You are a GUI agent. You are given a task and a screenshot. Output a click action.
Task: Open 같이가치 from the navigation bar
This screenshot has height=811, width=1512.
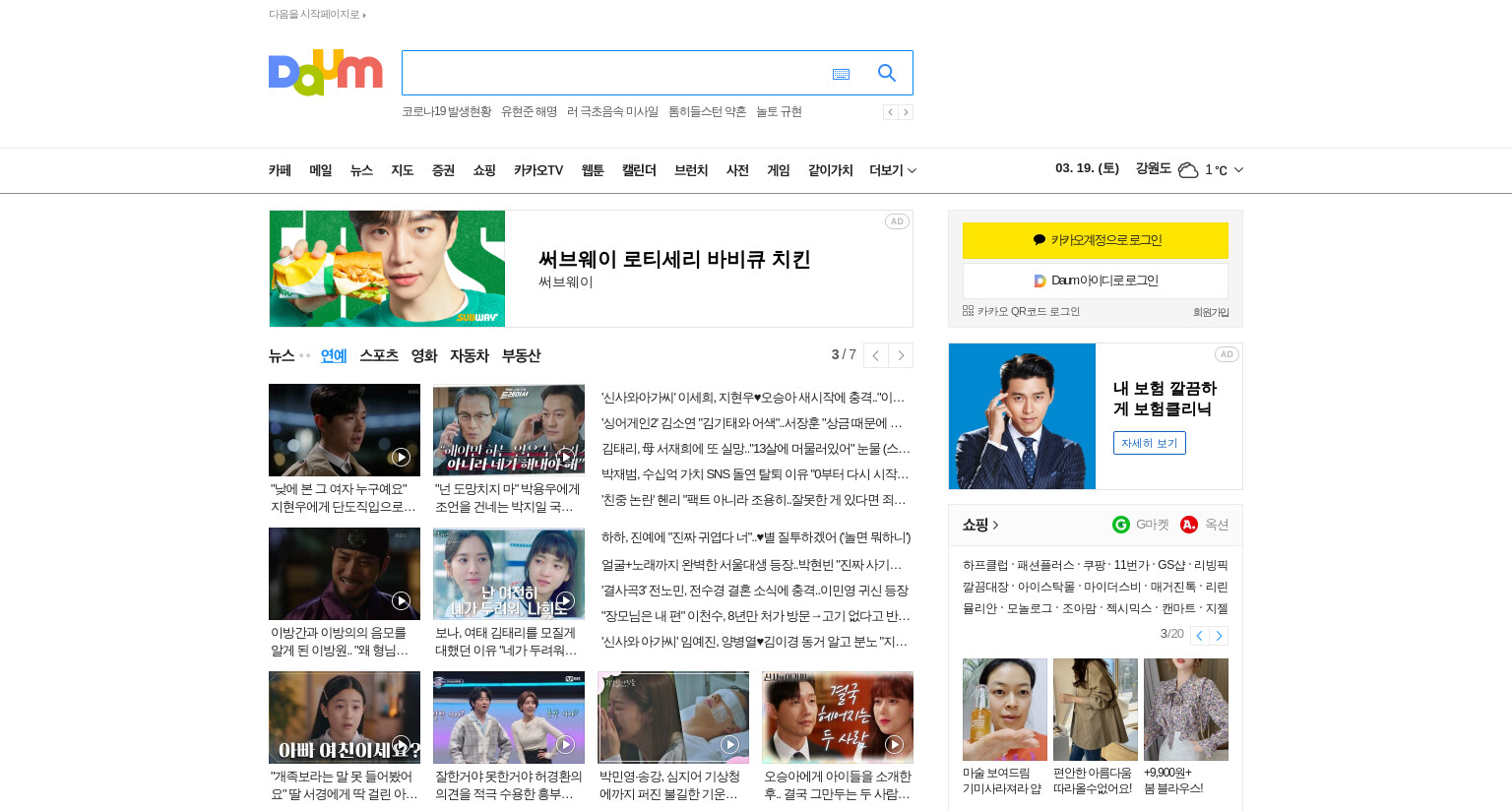(x=830, y=170)
